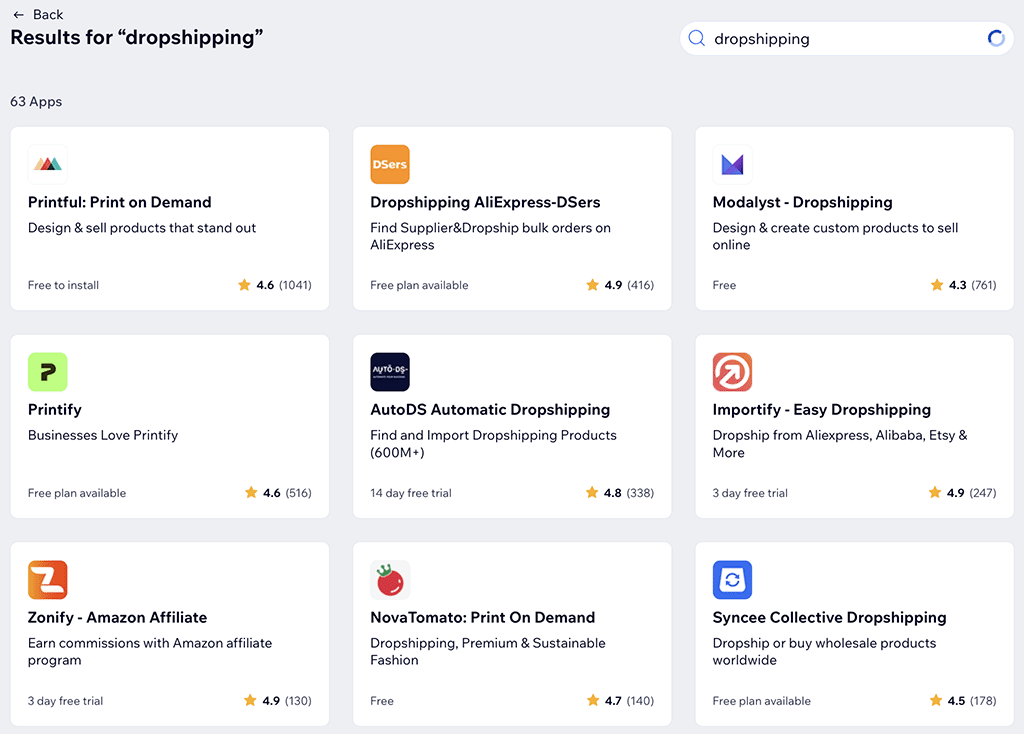Click the 4.7 (140) rating text
Image resolution: width=1024 pixels, height=734 pixels.
(x=630, y=701)
